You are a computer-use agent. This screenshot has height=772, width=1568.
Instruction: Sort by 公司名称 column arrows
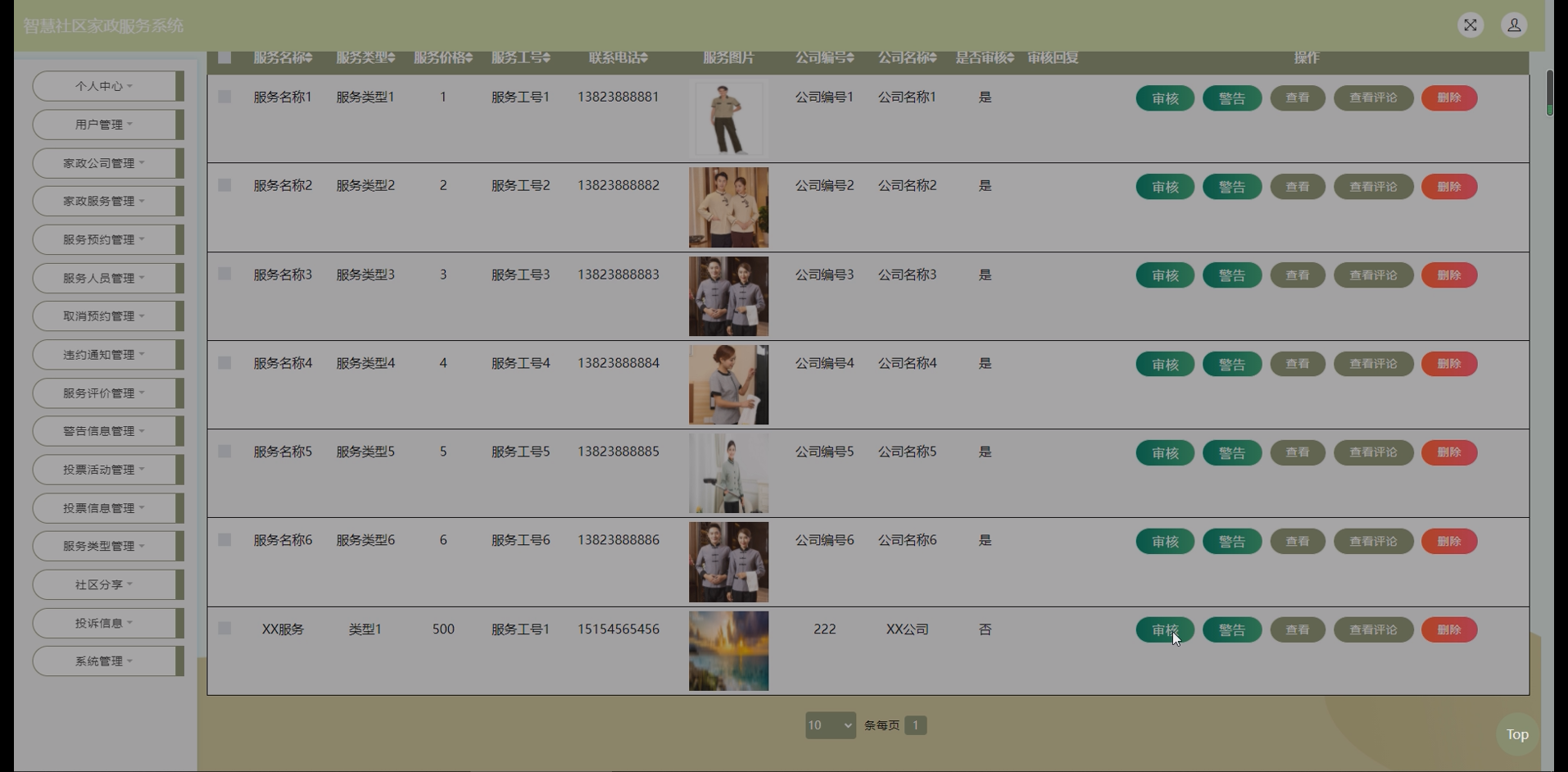[933, 57]
